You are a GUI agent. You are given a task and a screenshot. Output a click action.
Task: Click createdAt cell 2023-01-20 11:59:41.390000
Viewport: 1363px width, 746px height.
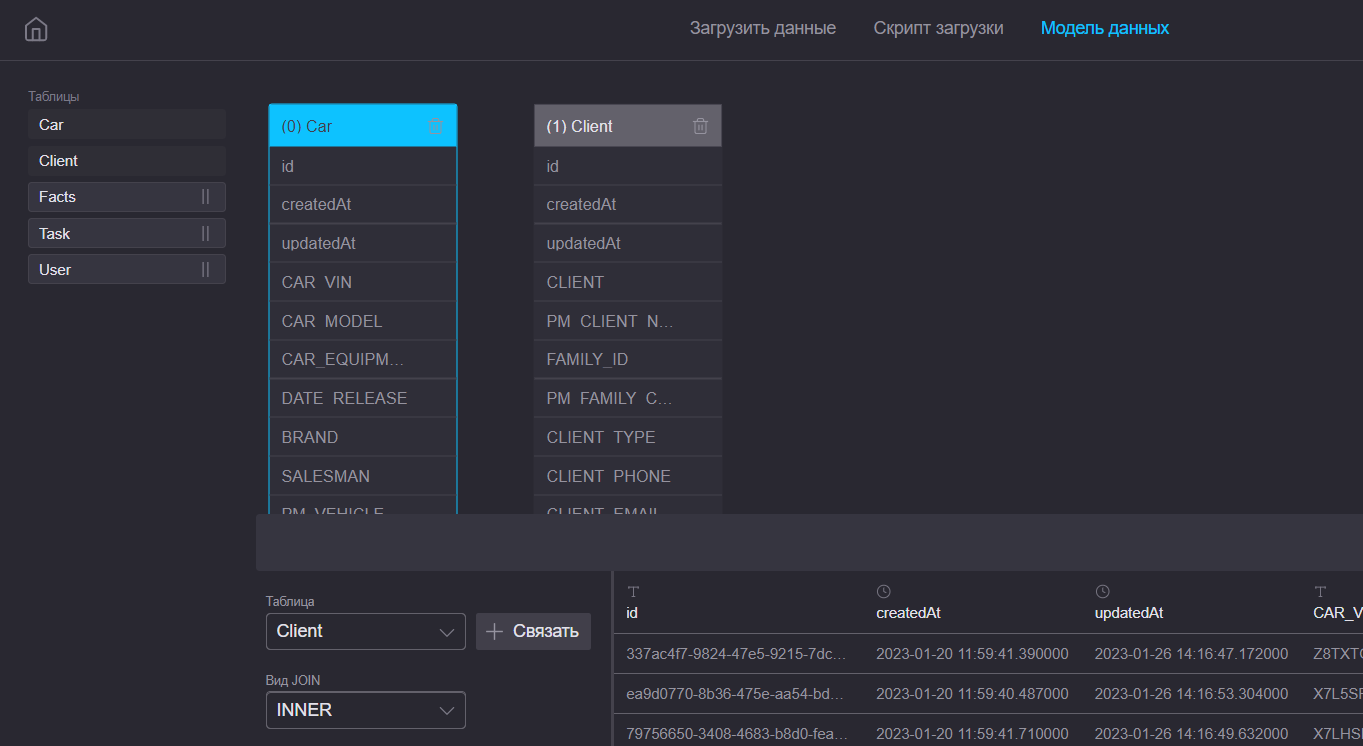click(972, 654)
